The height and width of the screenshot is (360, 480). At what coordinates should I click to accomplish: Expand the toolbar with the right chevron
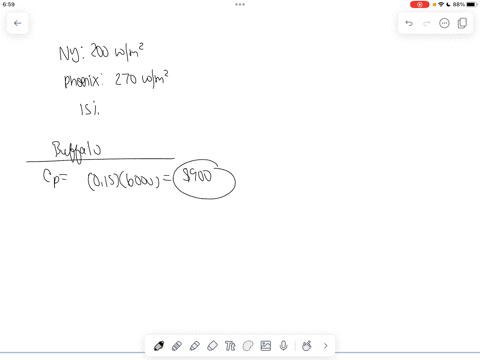pyautogui.click(x=325, y=346)
